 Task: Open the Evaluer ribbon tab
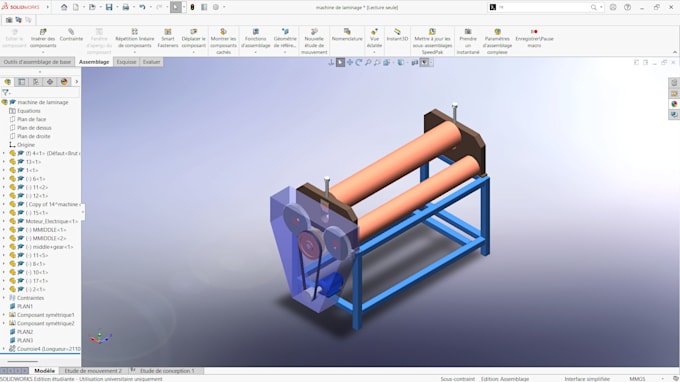(151, 62)
